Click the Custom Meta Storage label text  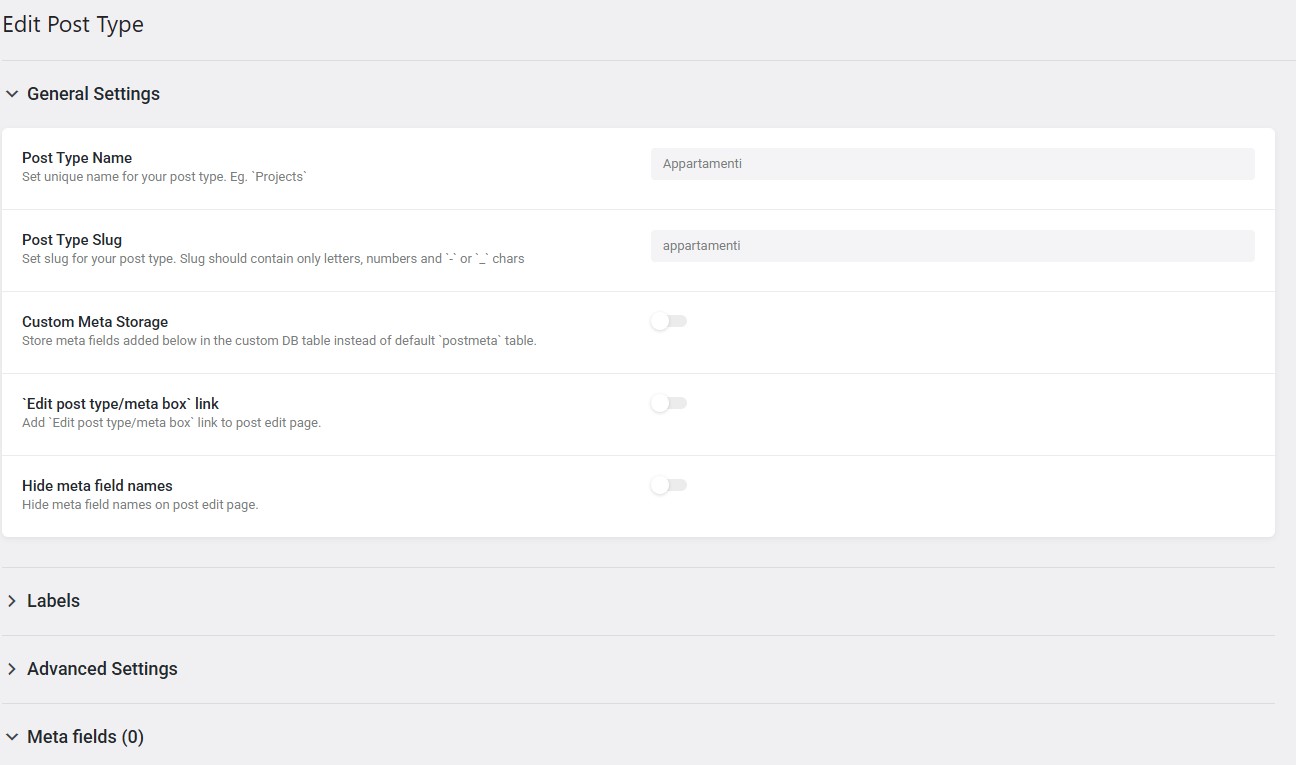coord(95,322)
